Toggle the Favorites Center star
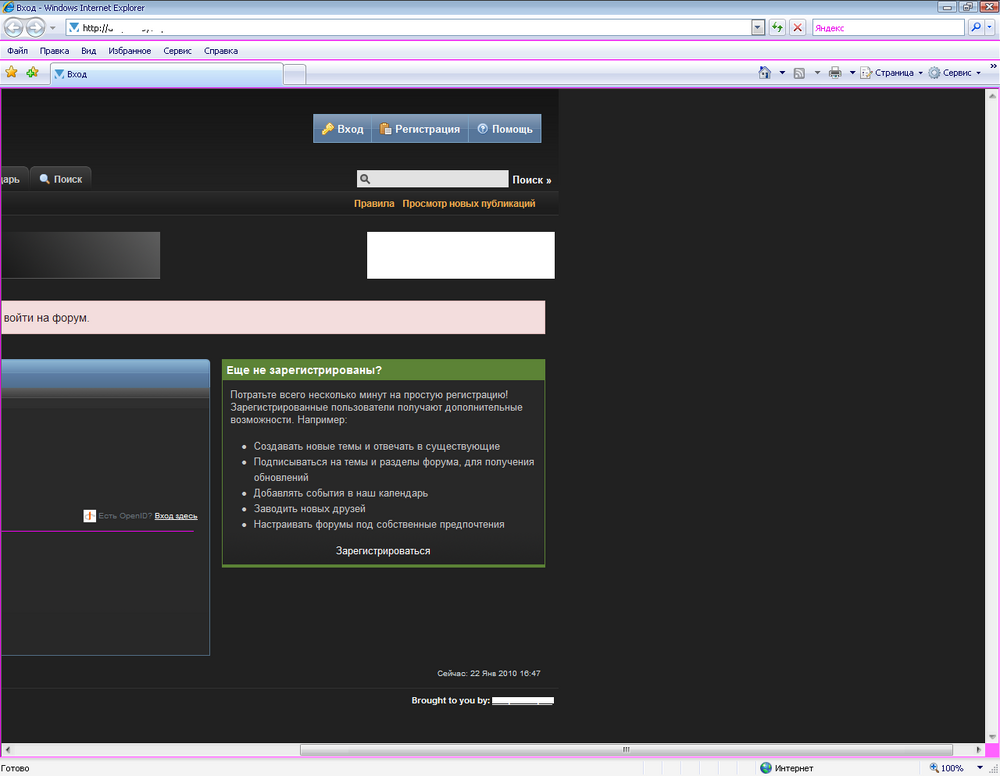Viewport: 1000px width, 776px height. coord(11,72)
